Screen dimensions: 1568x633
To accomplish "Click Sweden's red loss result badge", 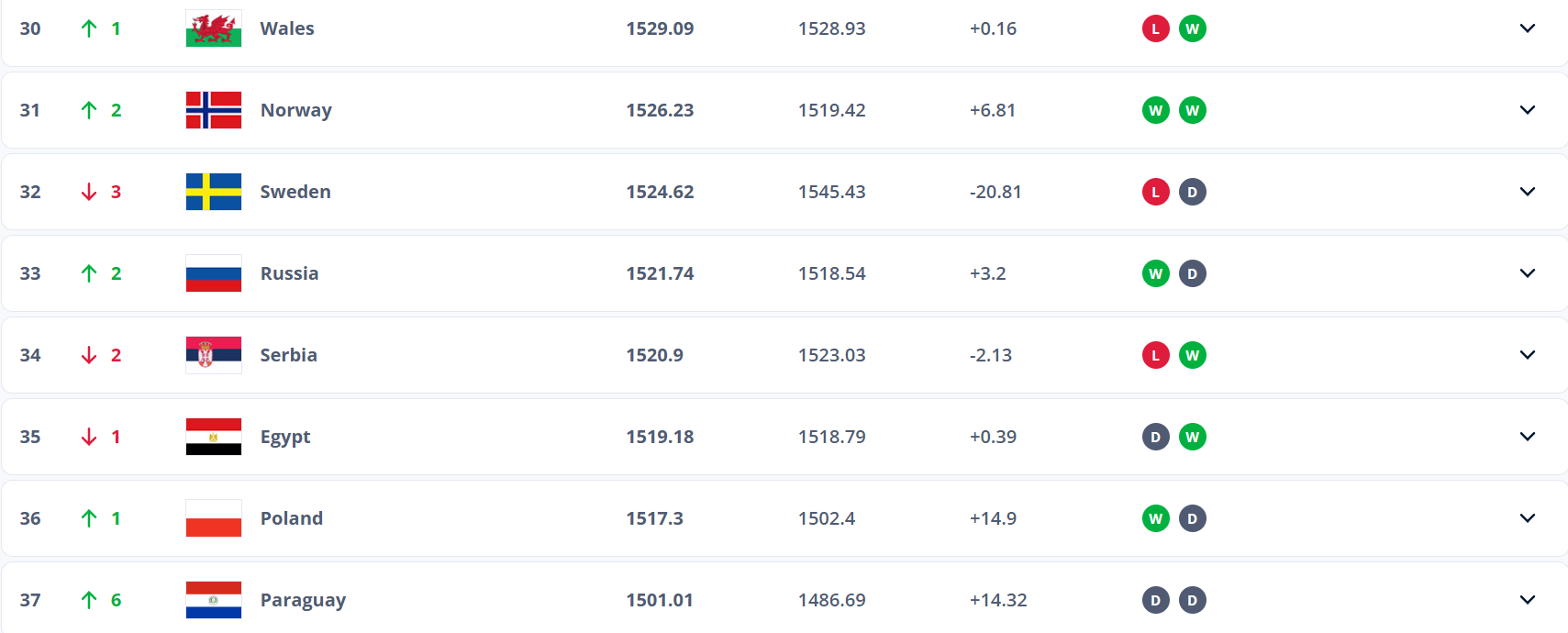I will (1155, 192).
